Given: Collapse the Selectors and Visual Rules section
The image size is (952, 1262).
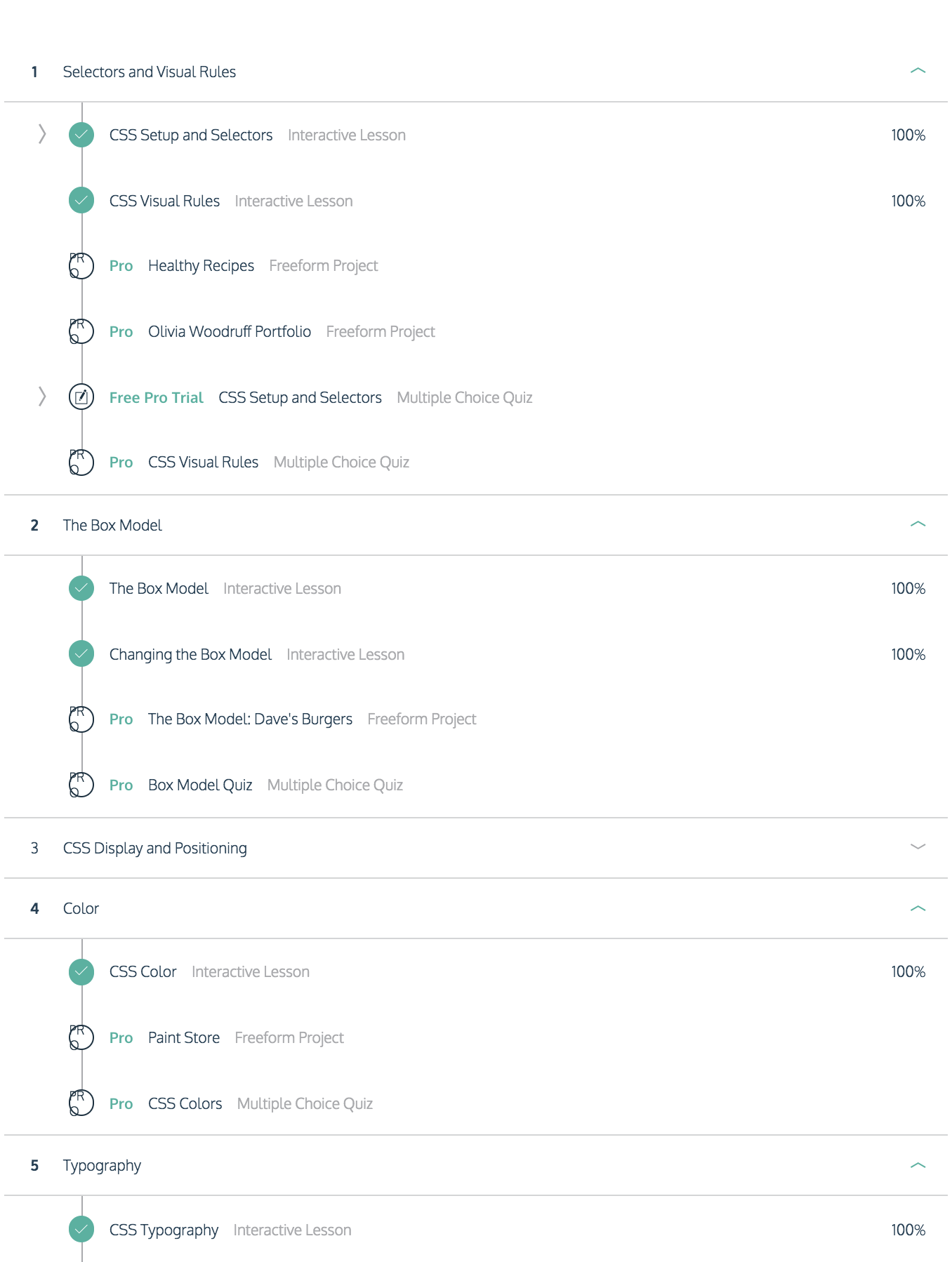Looking at the screenshot, I should point(918,71).
